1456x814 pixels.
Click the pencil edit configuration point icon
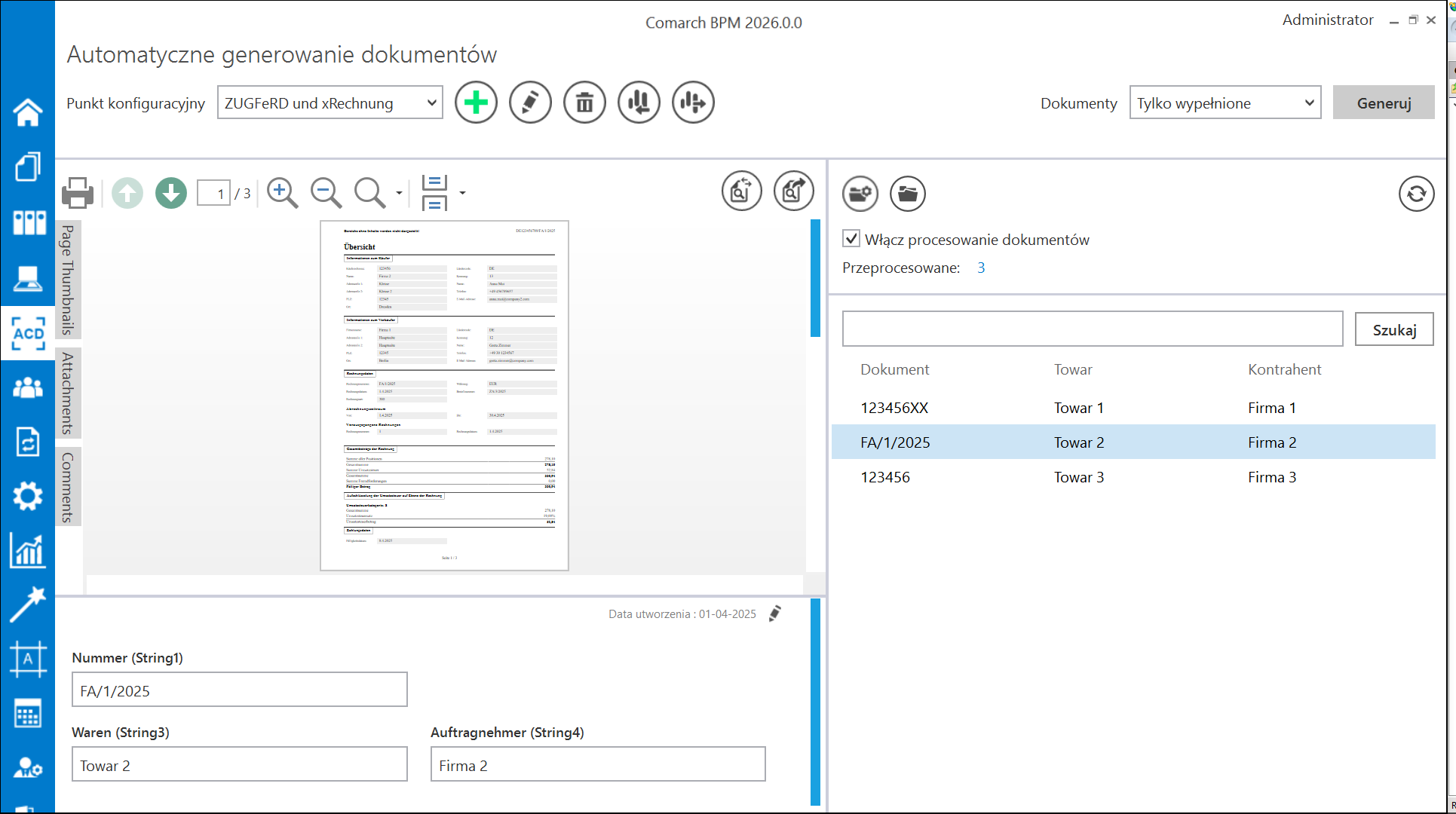(x=530, y=103)
